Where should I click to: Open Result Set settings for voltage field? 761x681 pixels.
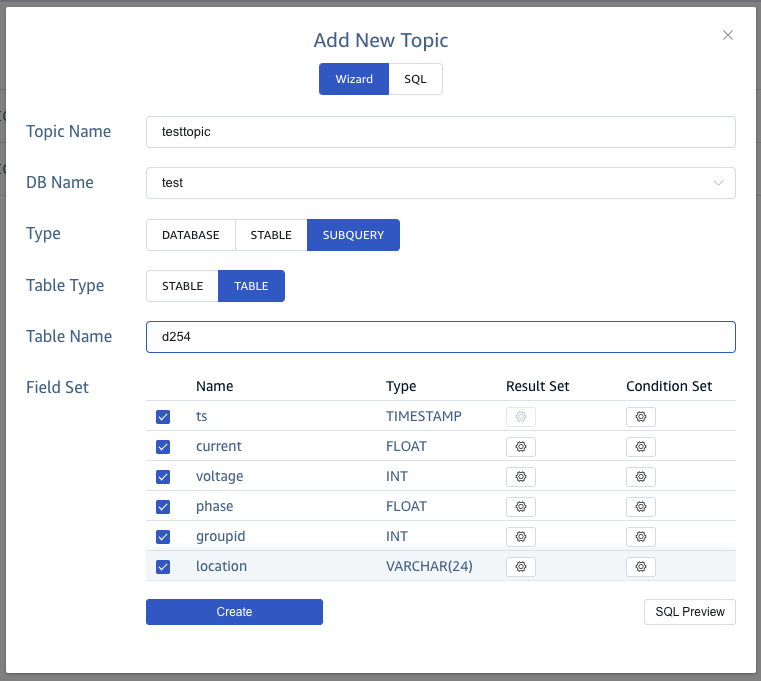click(x=521, y=476)
